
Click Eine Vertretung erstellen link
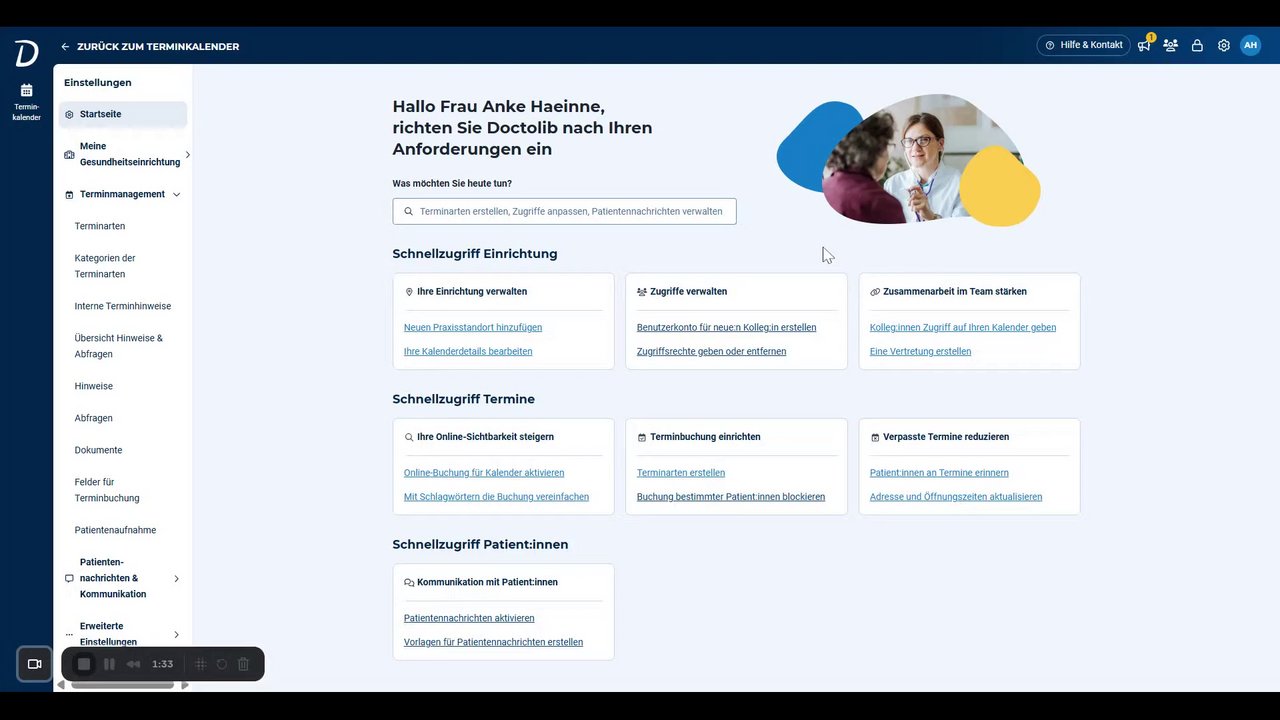click(921, 351)
